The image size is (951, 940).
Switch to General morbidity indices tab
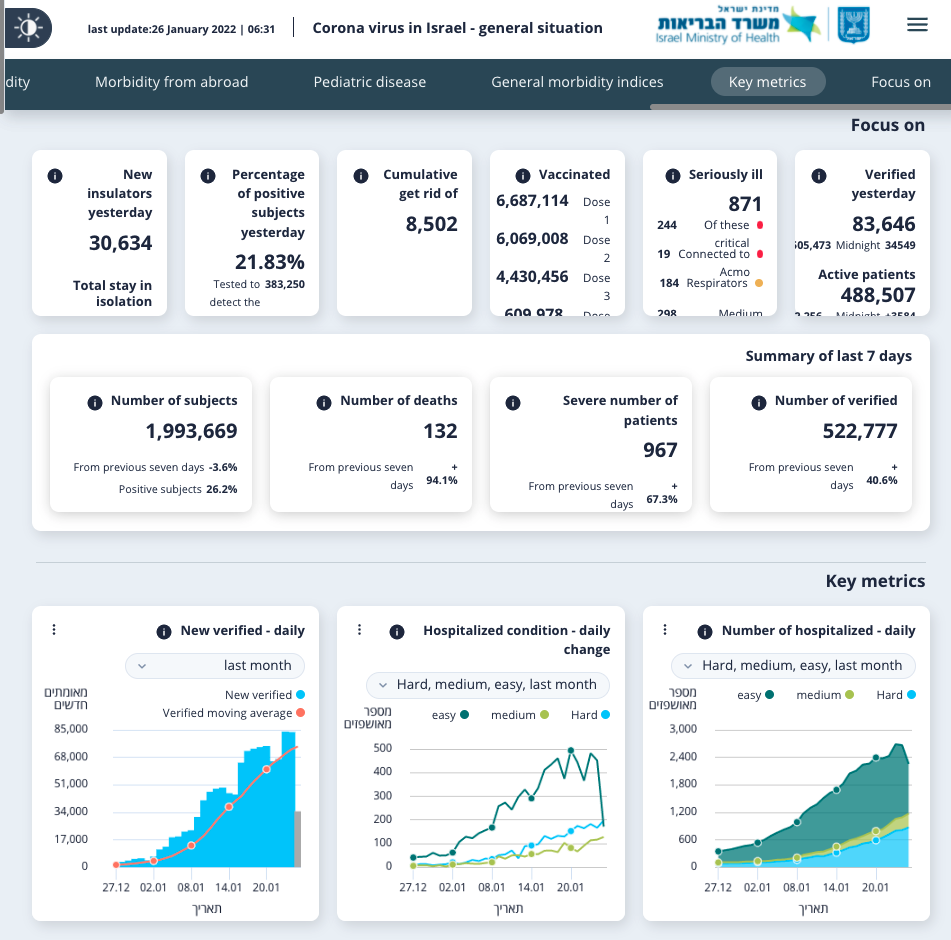(x=577, y=82)
